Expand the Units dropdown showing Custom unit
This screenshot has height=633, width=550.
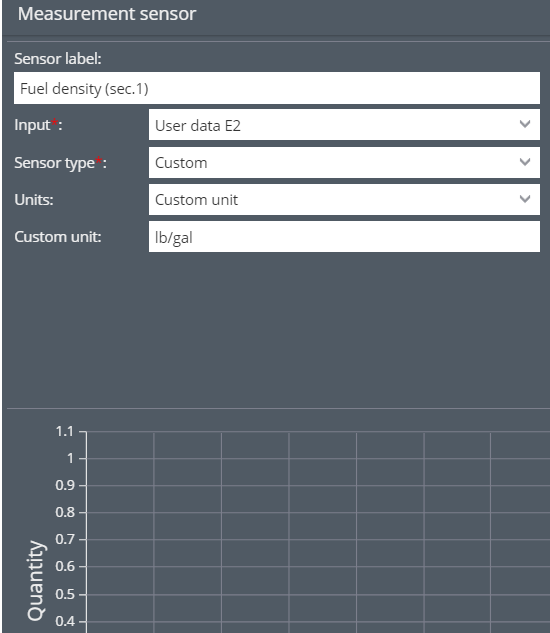(344, 199)
